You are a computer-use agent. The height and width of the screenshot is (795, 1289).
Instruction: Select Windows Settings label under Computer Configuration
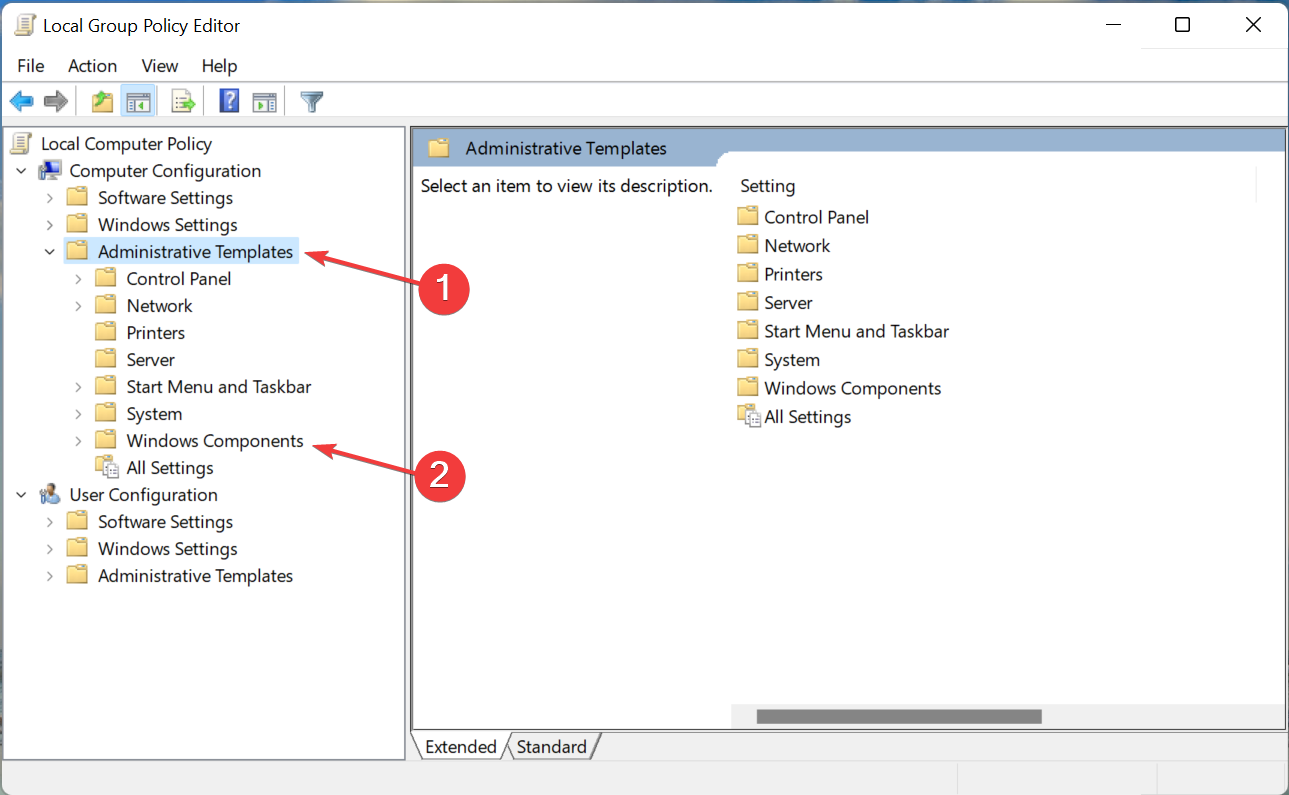click(167, 225)
